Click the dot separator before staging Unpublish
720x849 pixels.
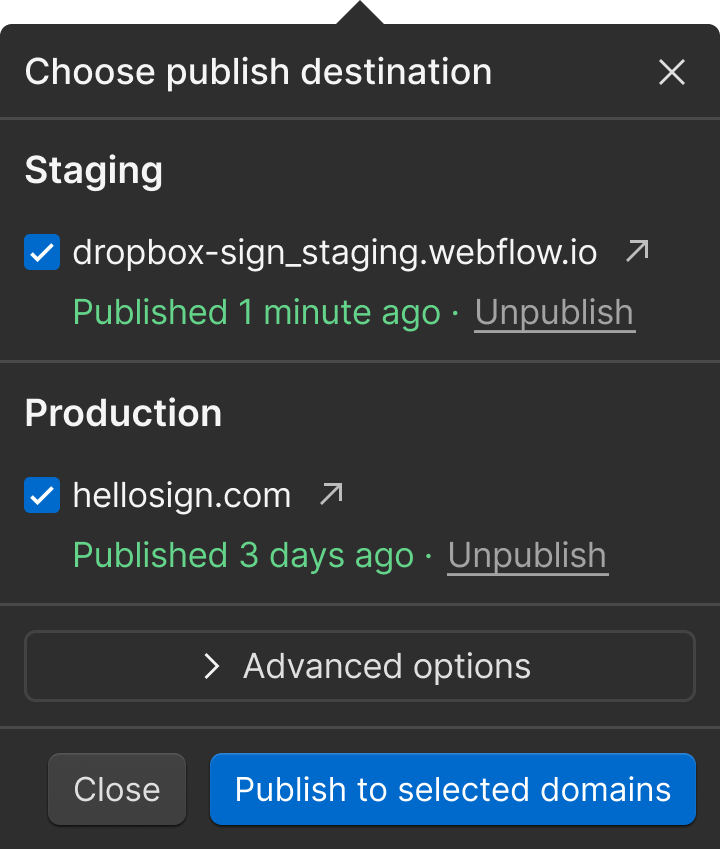pyautogui.click(x=456, y=313)
